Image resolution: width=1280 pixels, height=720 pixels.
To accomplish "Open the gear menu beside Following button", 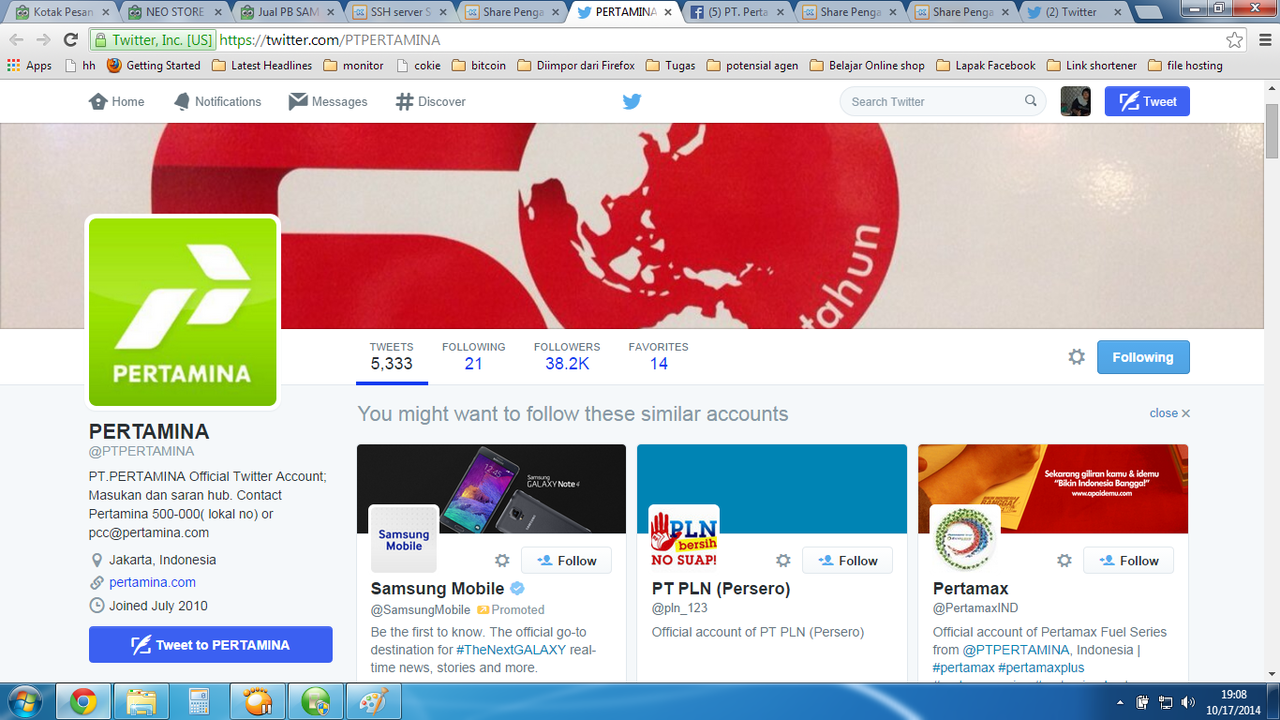I will (x=1076, y=357).
